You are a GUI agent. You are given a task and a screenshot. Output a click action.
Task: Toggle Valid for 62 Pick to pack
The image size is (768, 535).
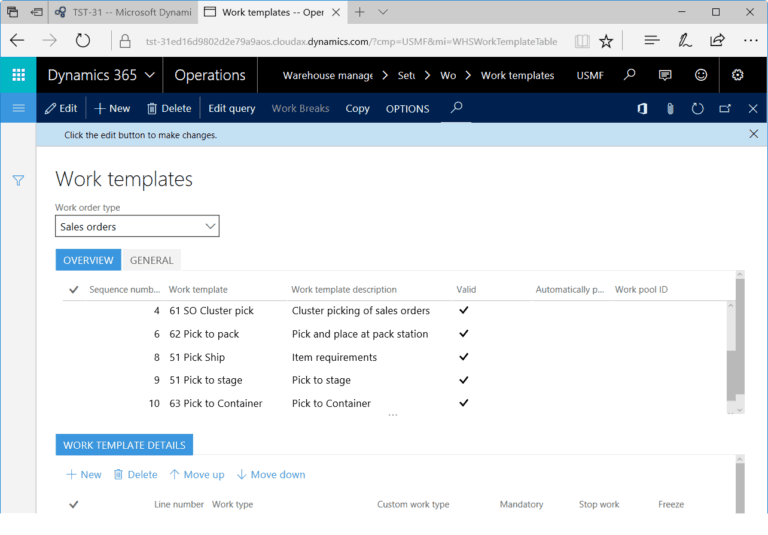[x=463, y=334]
